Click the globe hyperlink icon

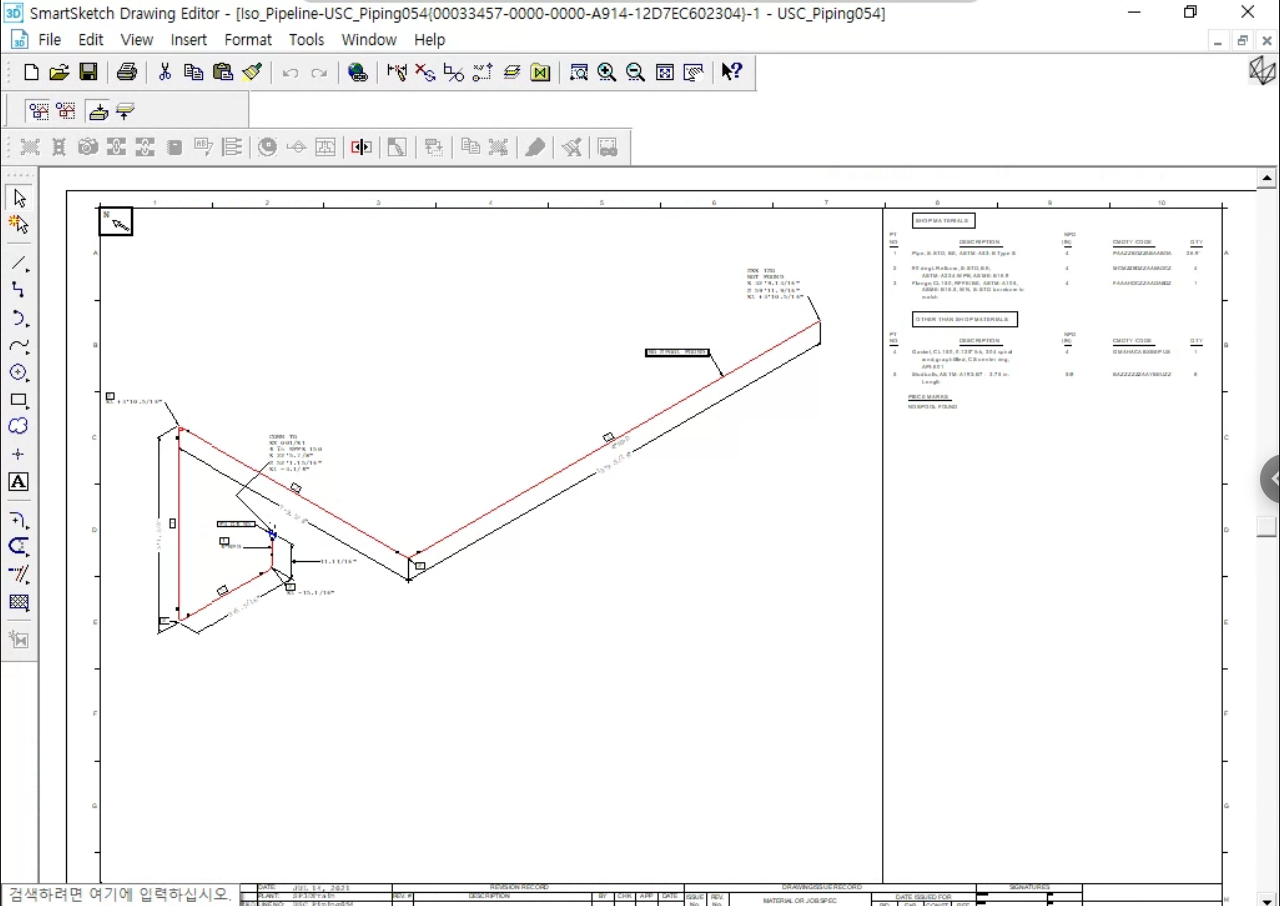tap(358, 72)
